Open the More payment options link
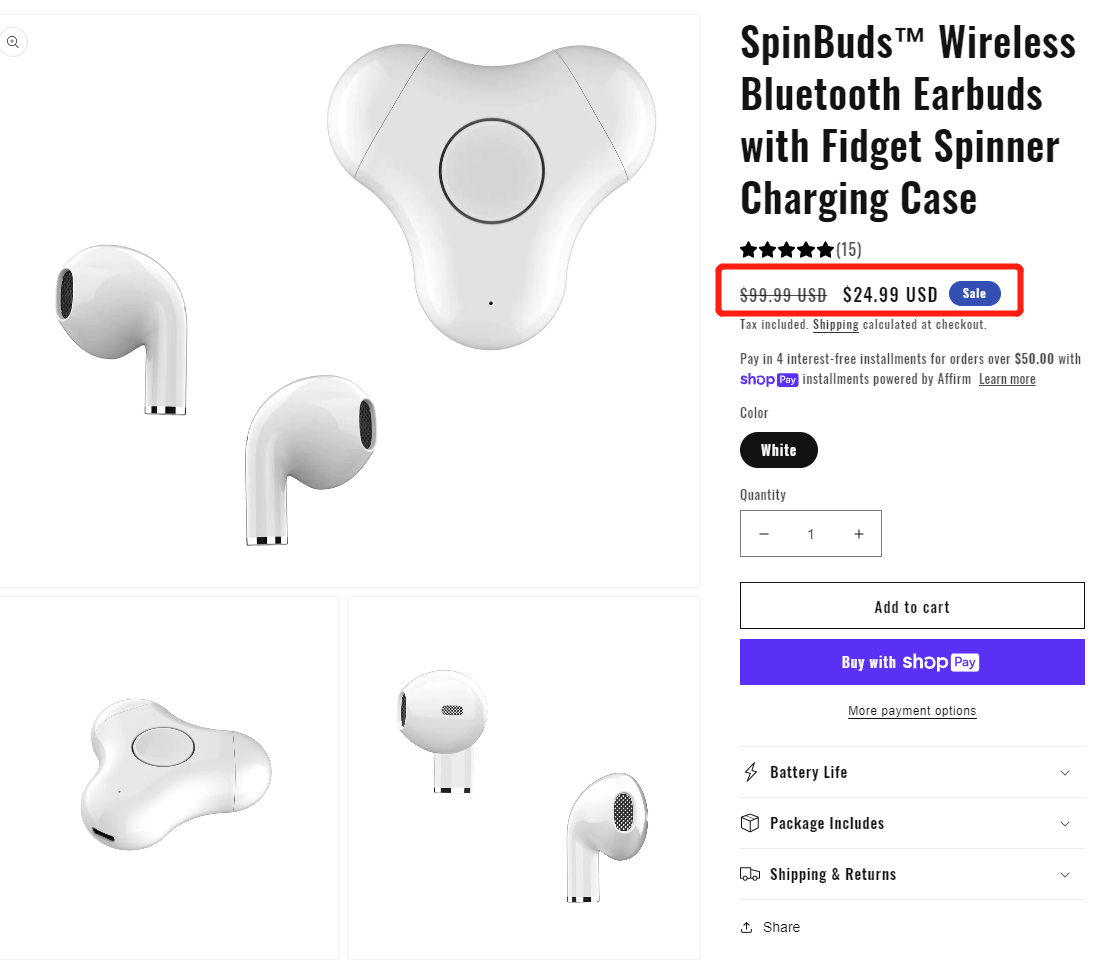The width and height of the screenshot is (1110, 964). click(x=912, y=711)
